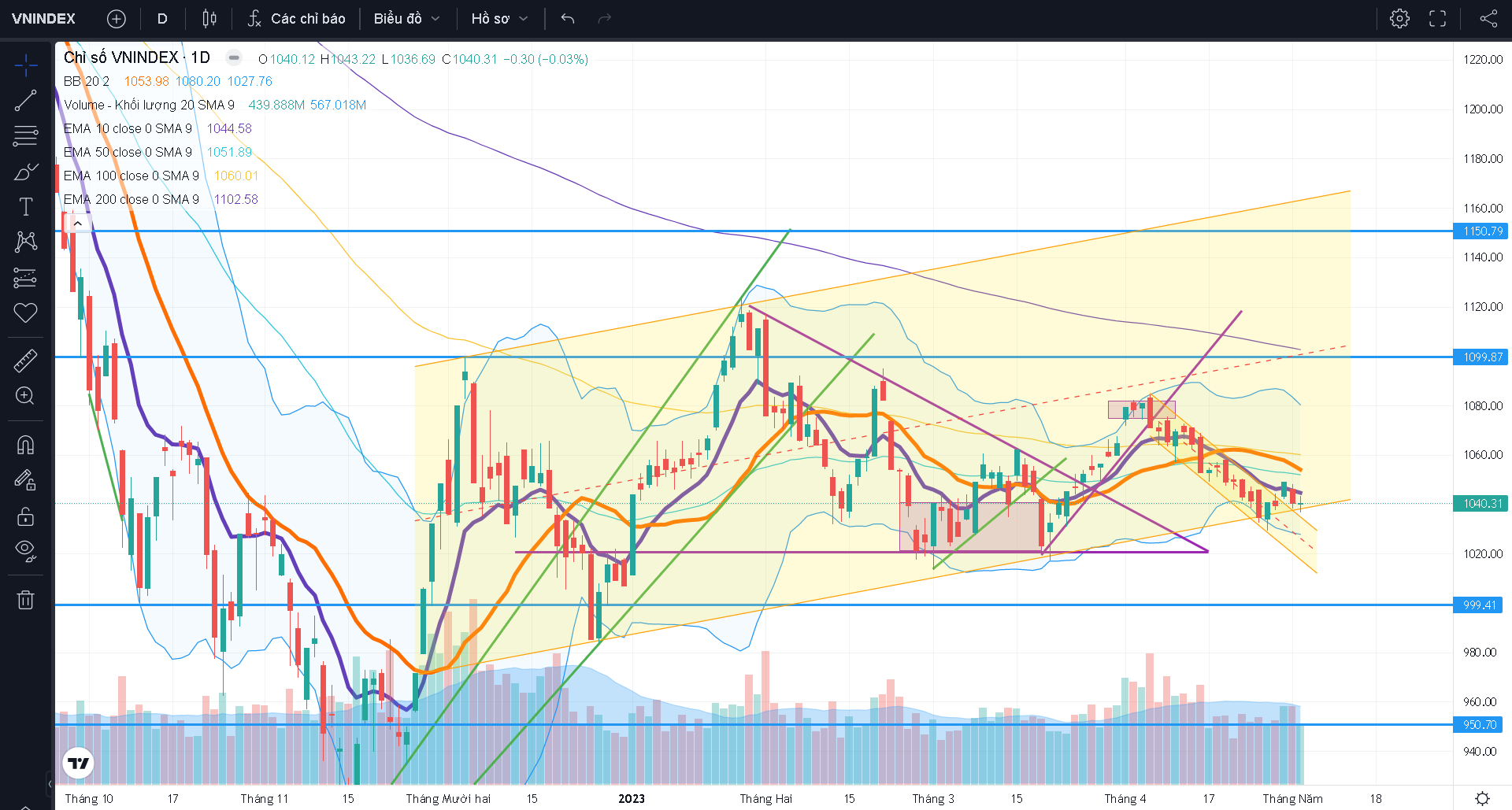The width and height of the screenshot is (1512, 810).
Task: Toggle stay in drawing mode
Action: pos(26,480)
